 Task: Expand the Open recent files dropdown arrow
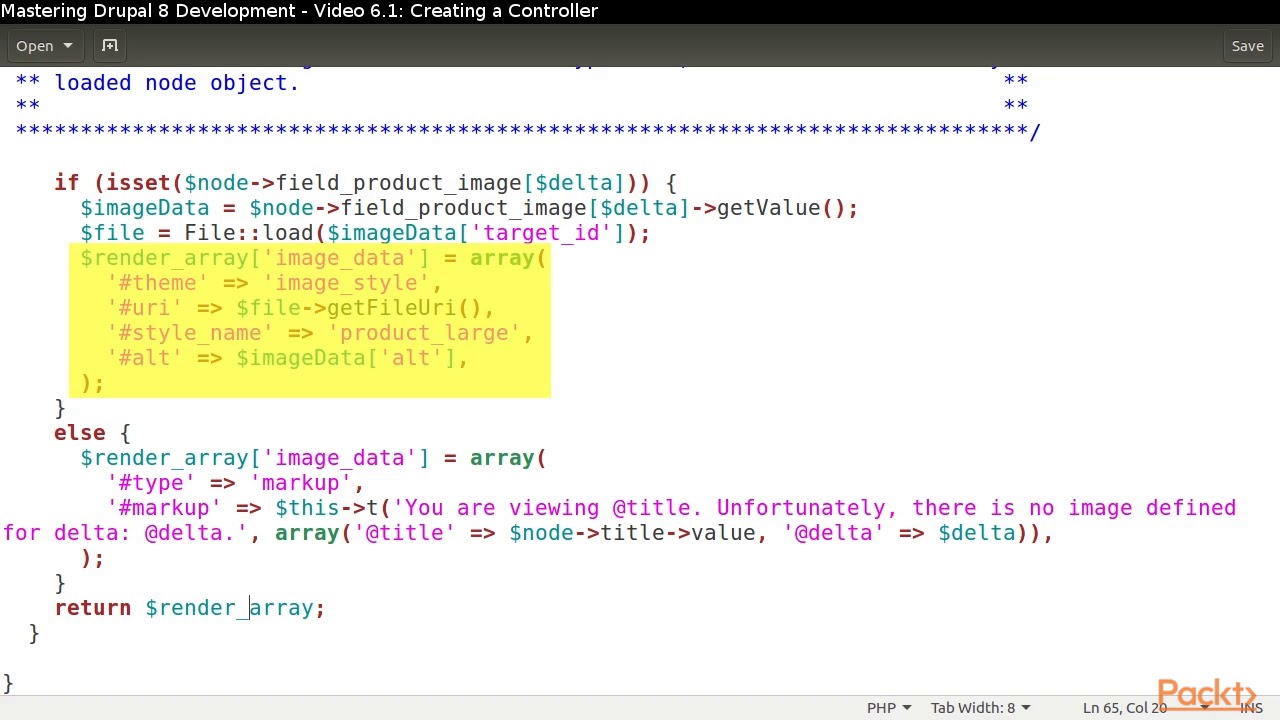(x=68, y=46)
